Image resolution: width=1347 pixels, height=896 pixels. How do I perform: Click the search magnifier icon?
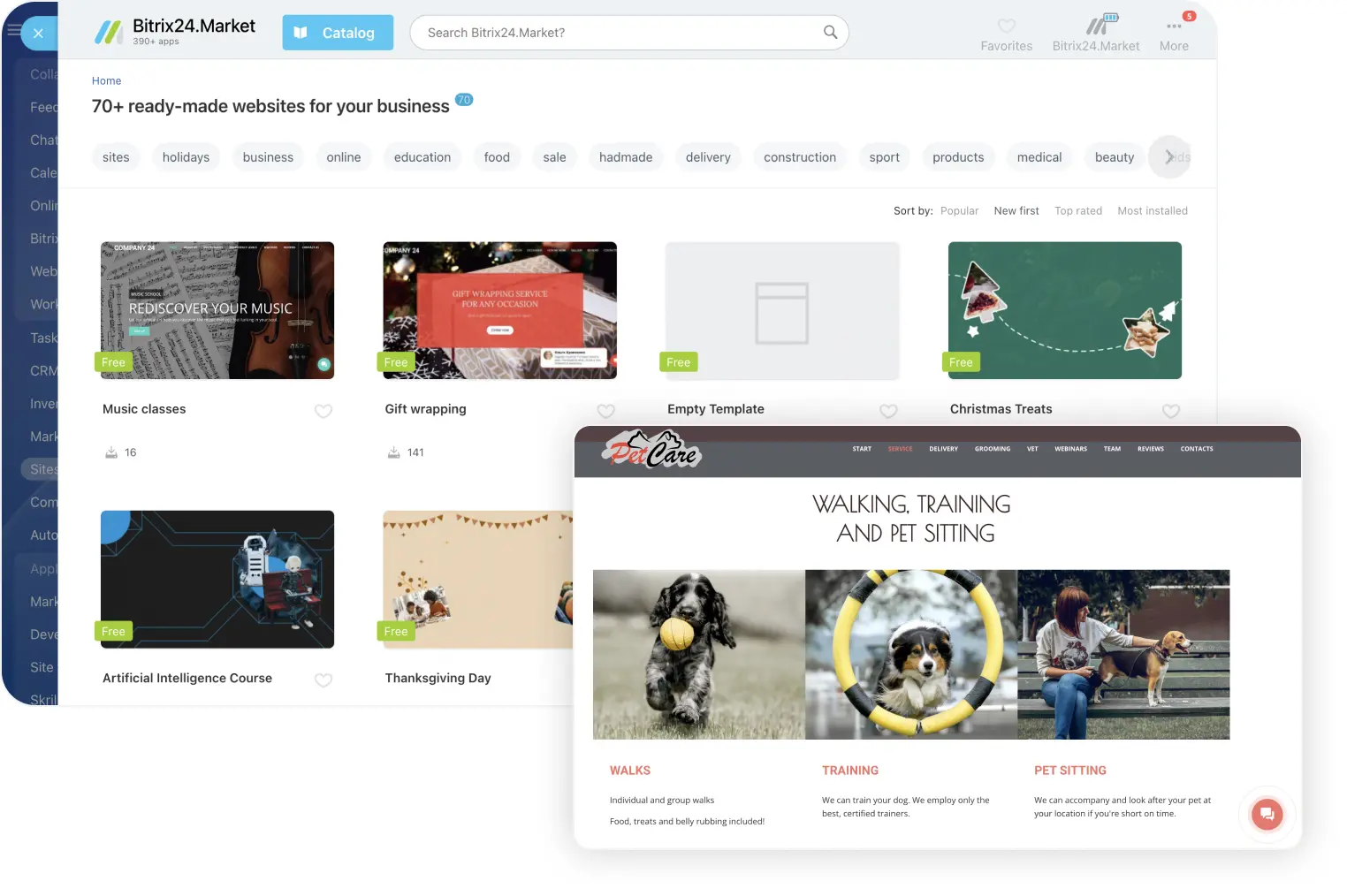[830, 33]
